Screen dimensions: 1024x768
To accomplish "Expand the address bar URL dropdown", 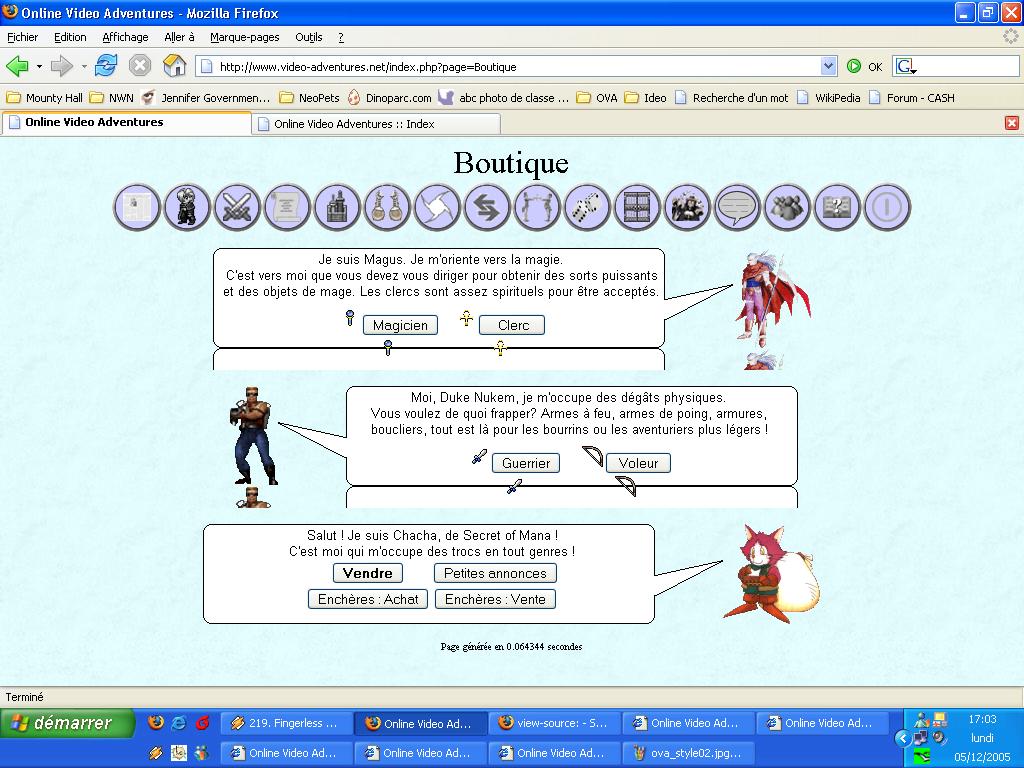I will [828, 66].
